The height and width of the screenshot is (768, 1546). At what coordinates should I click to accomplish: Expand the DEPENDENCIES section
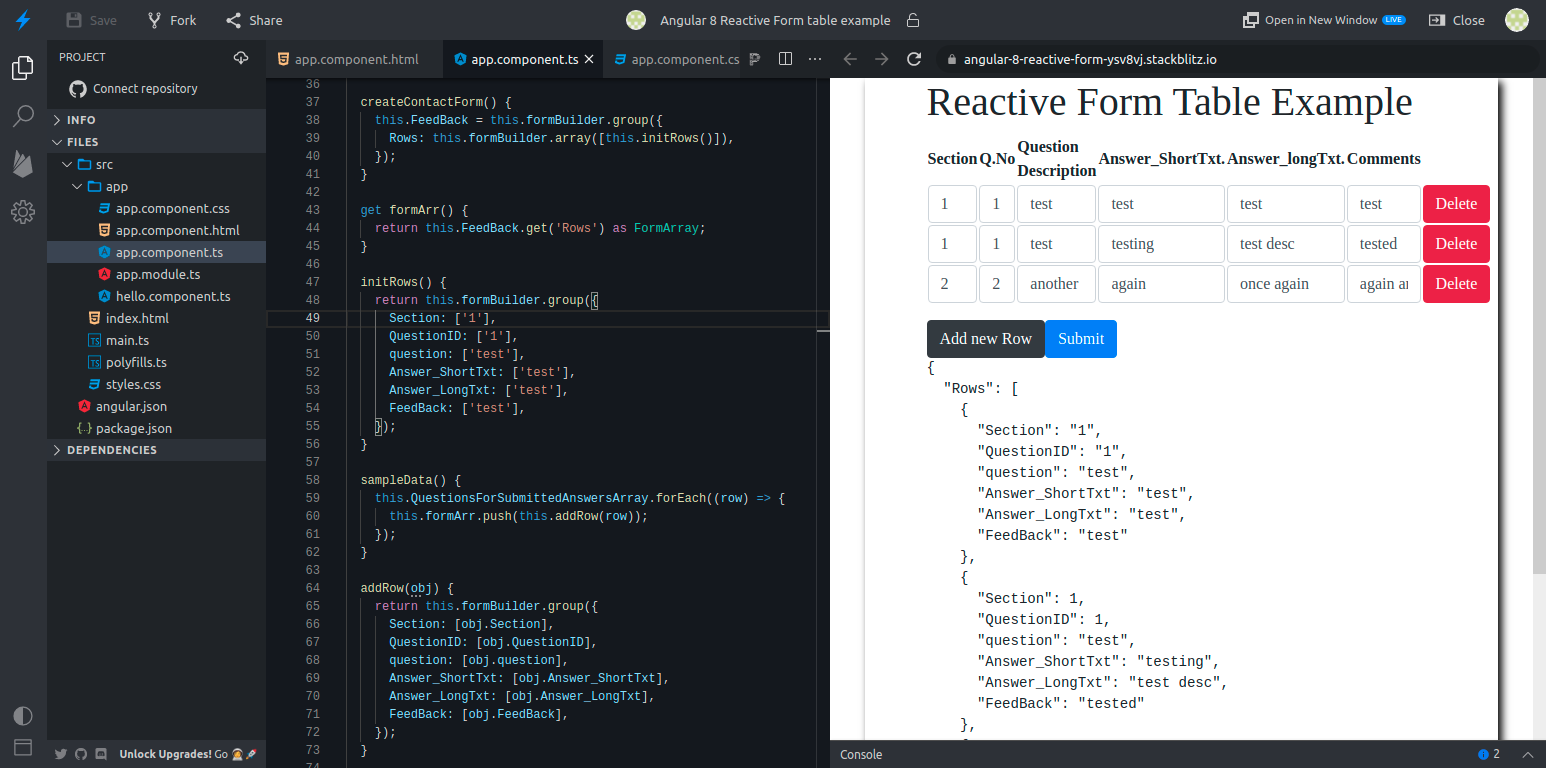pyautogui.click(x=111, y=450)
